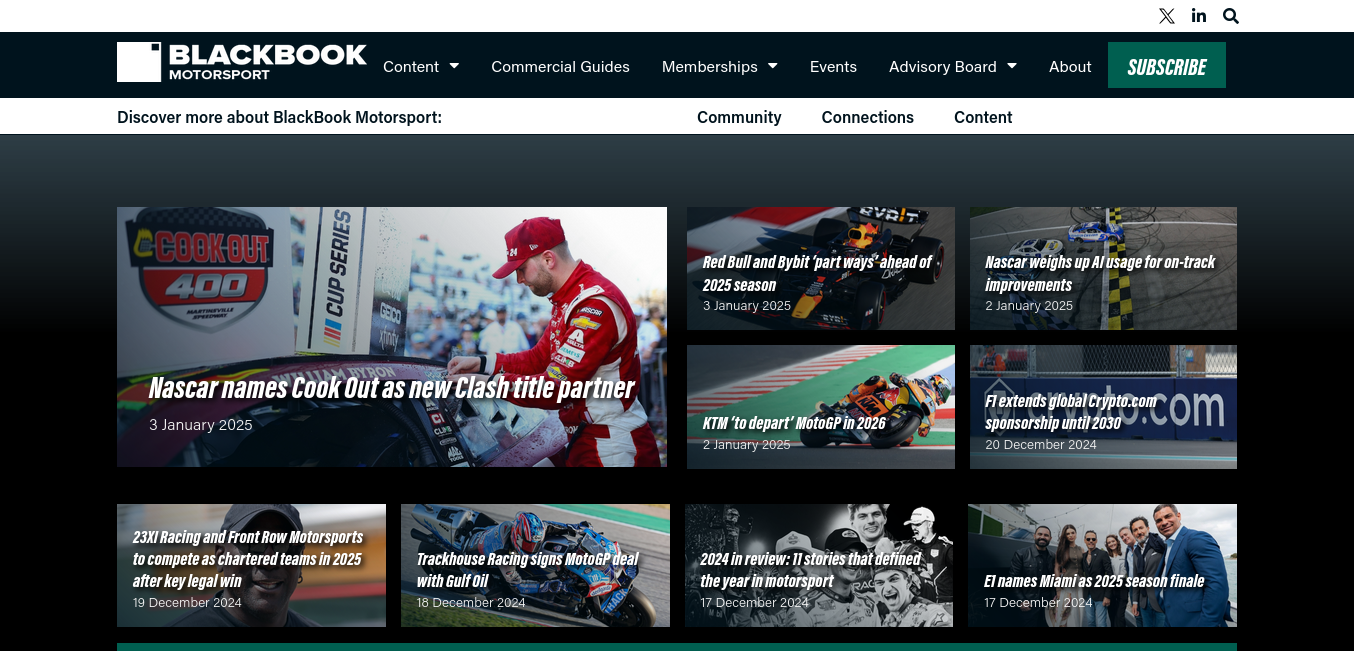The image size is (1366, 651).
Task: Expand the Advisory Board dropdown arrow
Action: [1011, 66]
